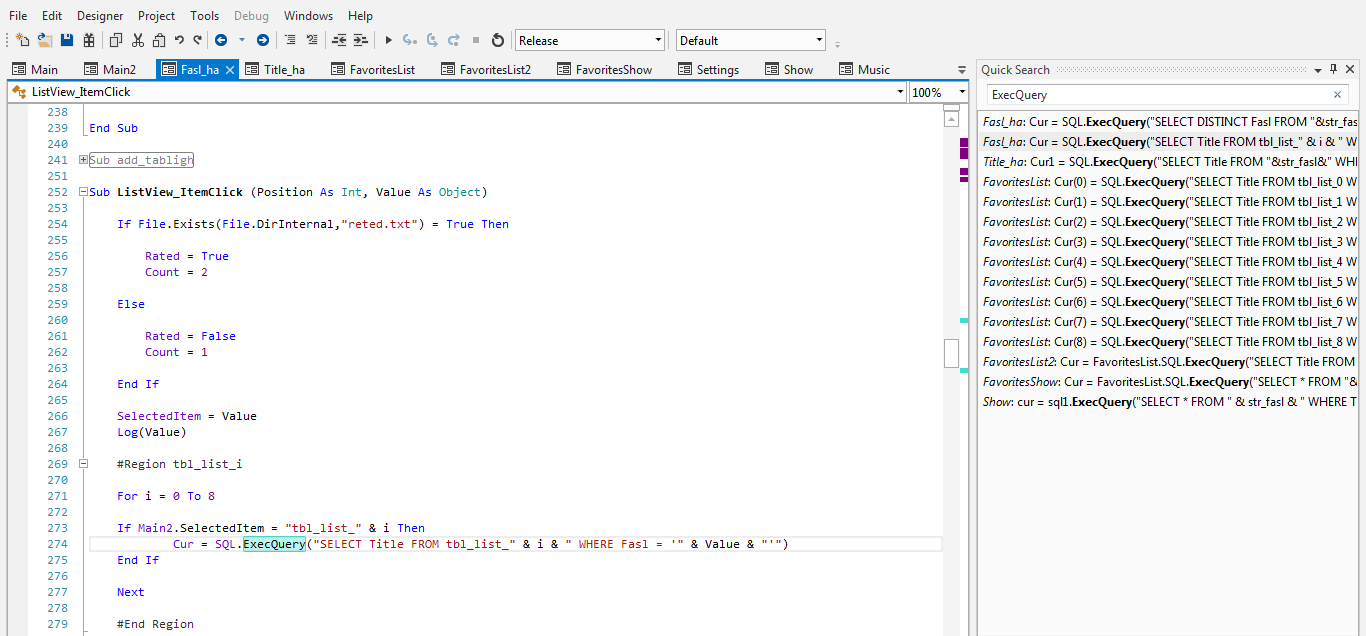Click the Copy icon in the toolbar
Image resolution: width=1366 pixels, height=636 pixels.
click(115, 40)
